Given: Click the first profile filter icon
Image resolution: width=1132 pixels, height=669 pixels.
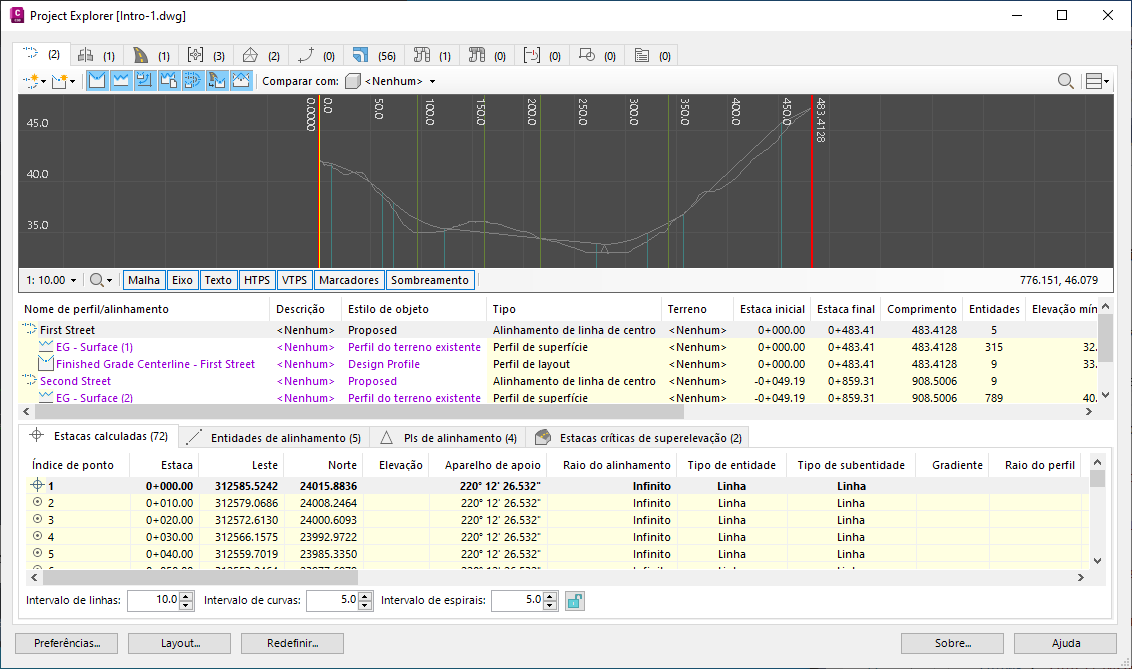Looking at the screenshot, I should (x=97, y=81).
